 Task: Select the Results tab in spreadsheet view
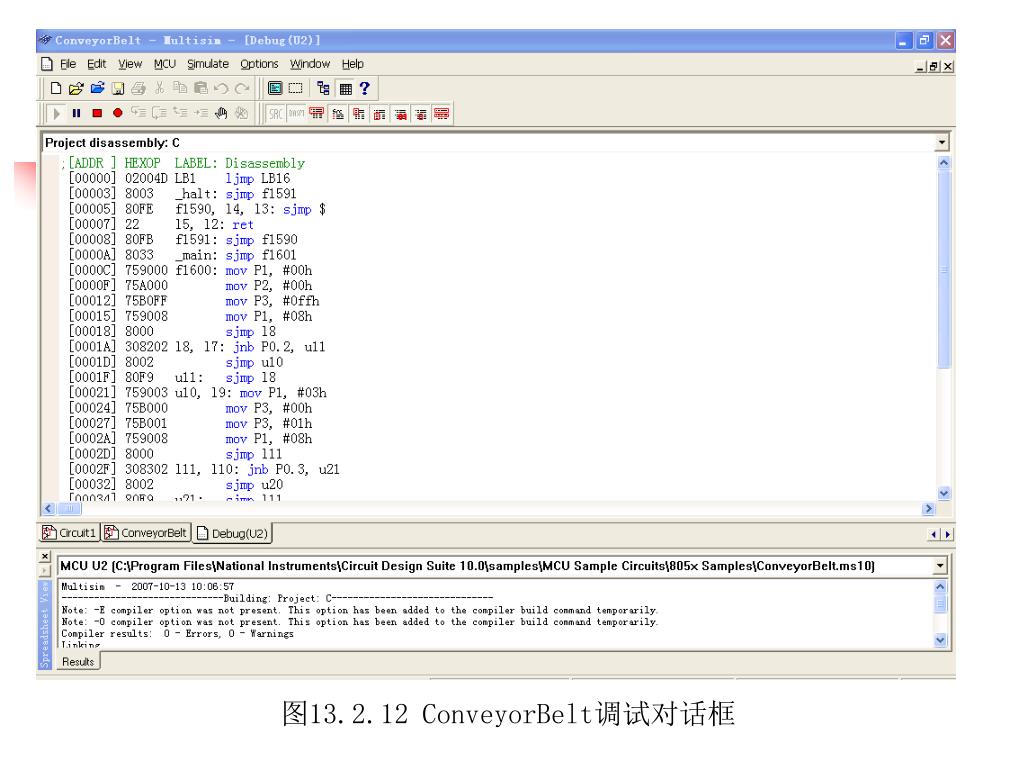coord(78,662)
